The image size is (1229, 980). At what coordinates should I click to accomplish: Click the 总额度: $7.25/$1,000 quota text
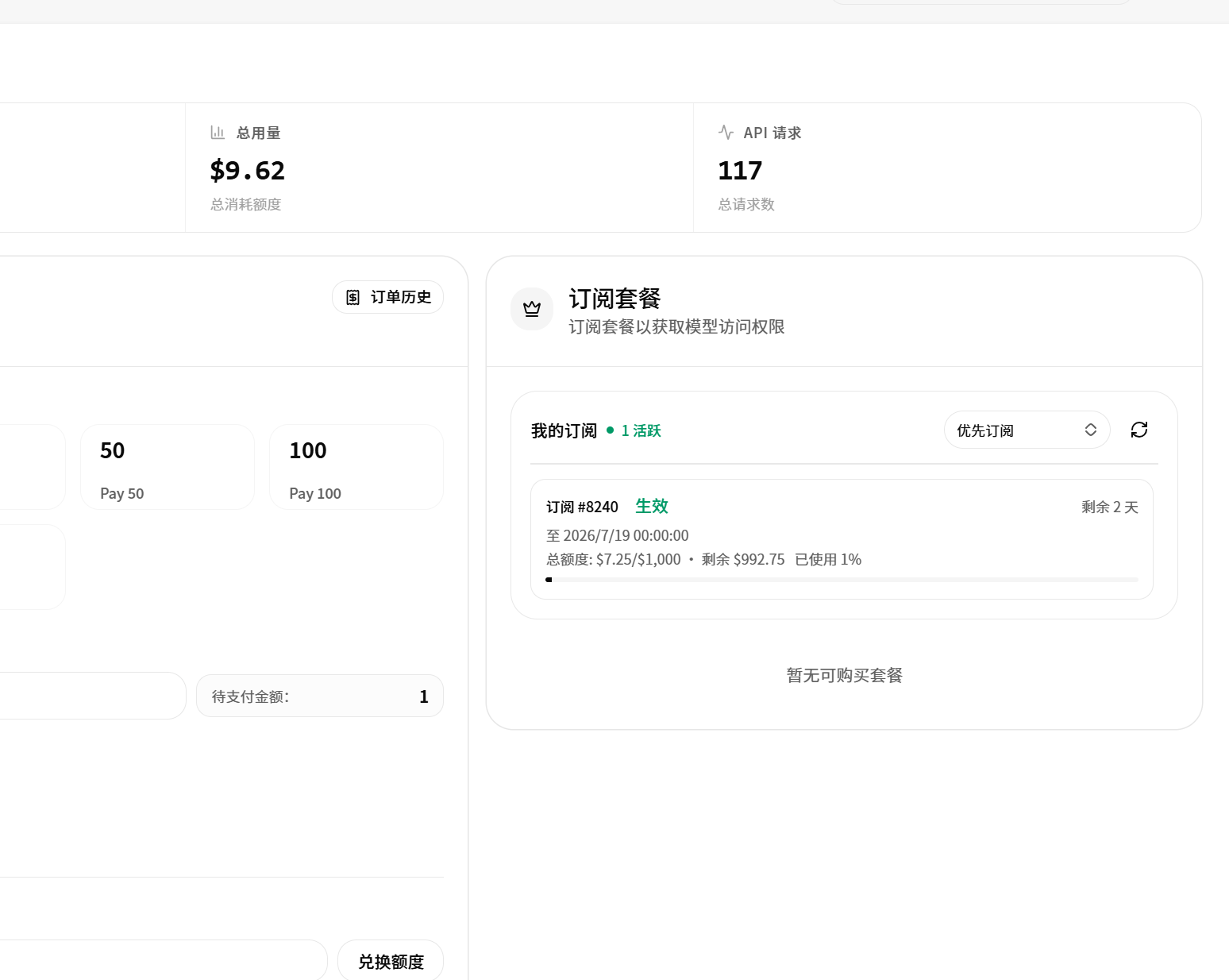(x=614, y=559)
